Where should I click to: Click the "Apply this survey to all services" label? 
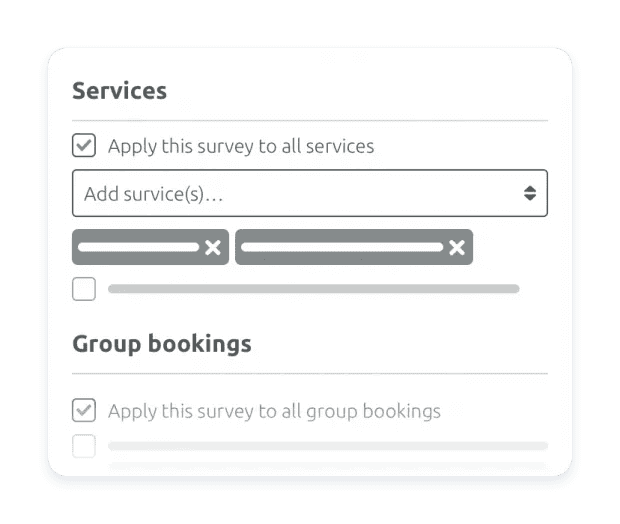point(241,146)
